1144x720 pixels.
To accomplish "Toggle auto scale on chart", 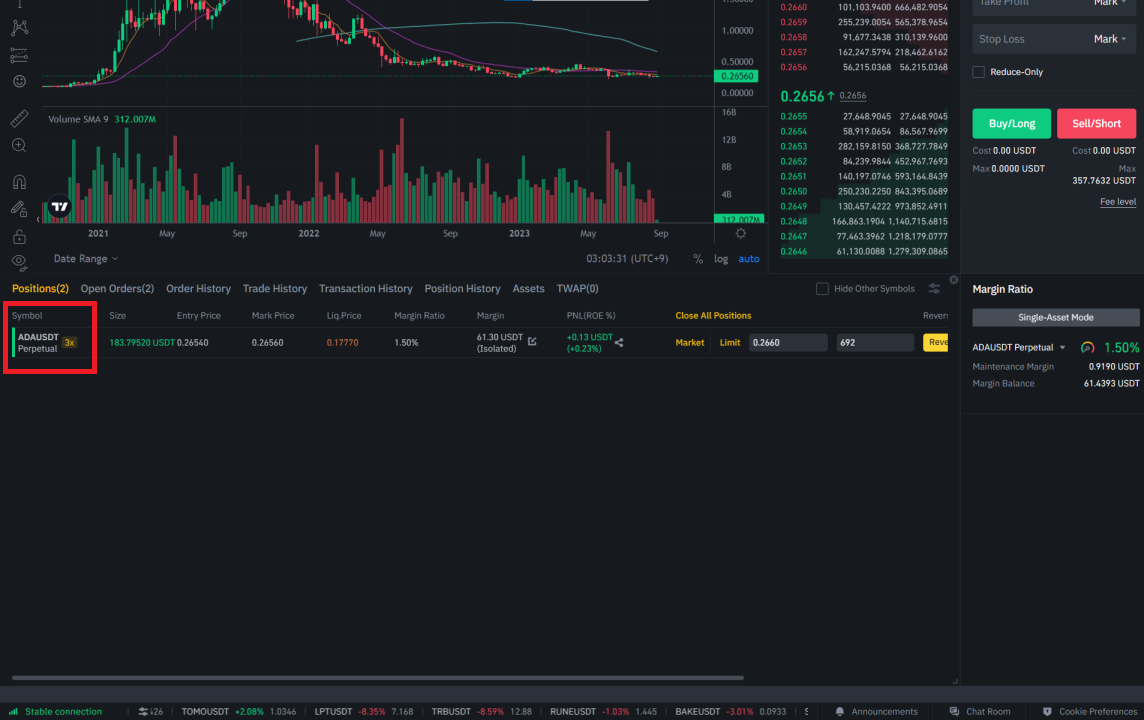I will (749, 259).
